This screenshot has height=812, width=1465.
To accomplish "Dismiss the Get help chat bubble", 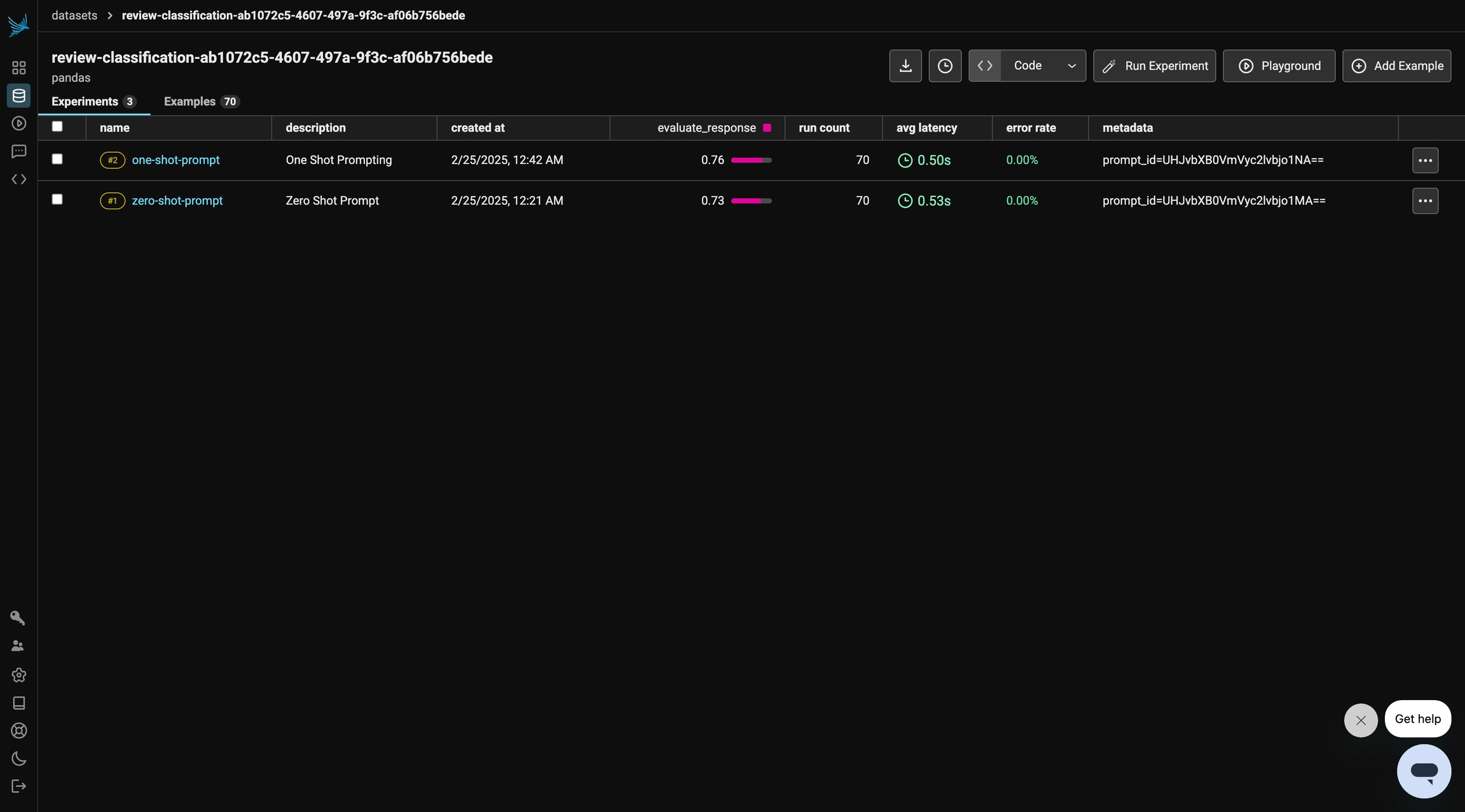I will [x=1360, y=720].
